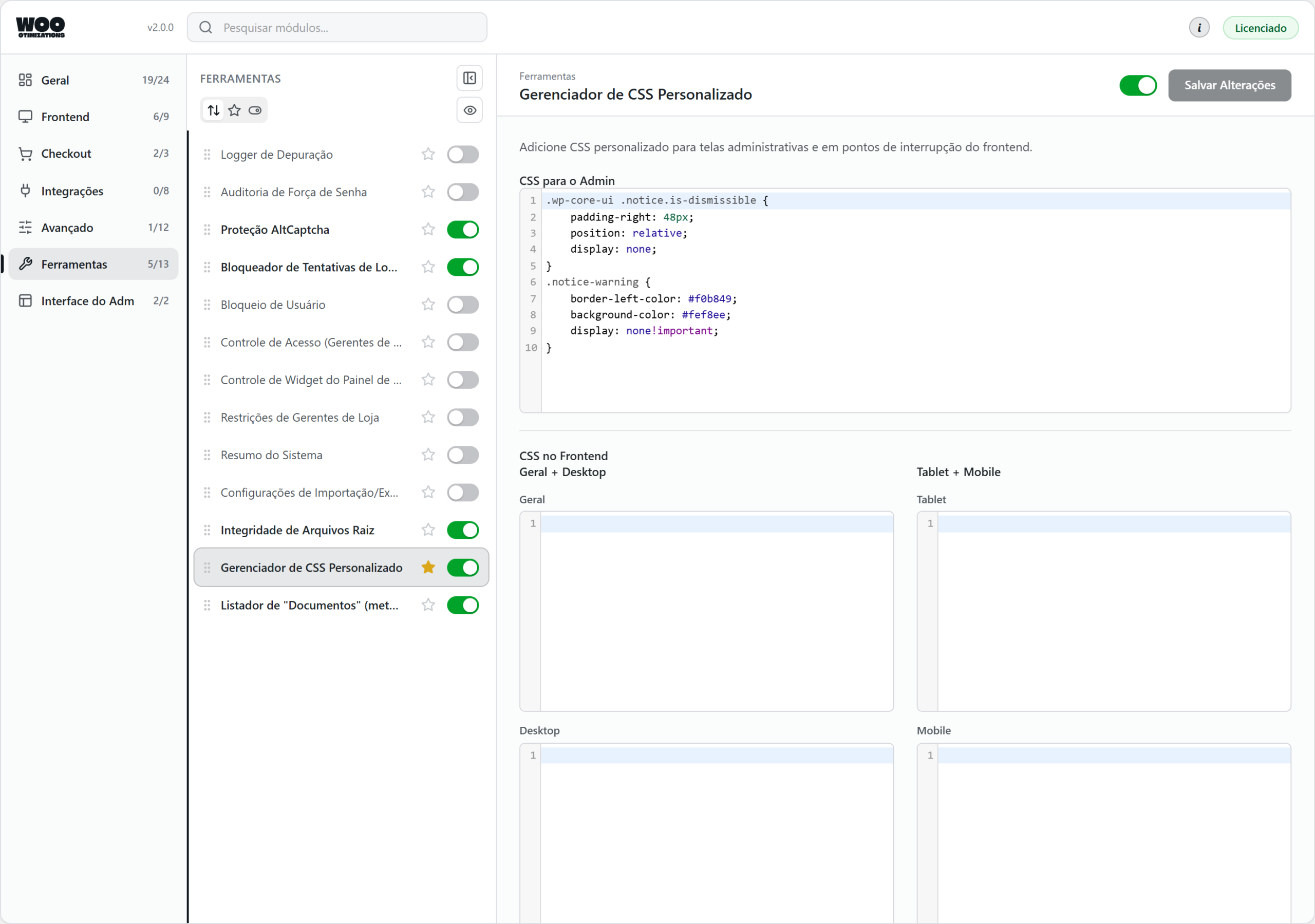This screenshot has width=1315, height=924.
Task: Disable the Listador de Documentos toggle
Action: click(463, 606)
